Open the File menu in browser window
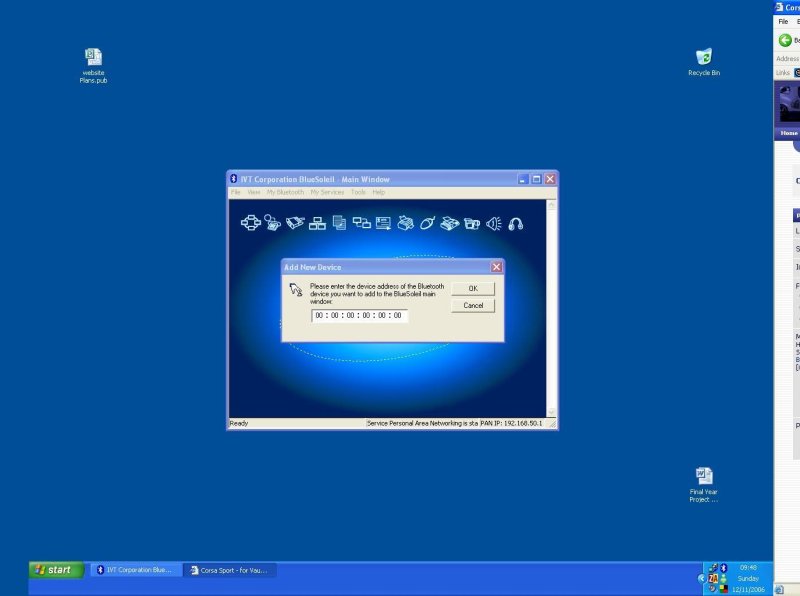 click(x=783, y=21)
